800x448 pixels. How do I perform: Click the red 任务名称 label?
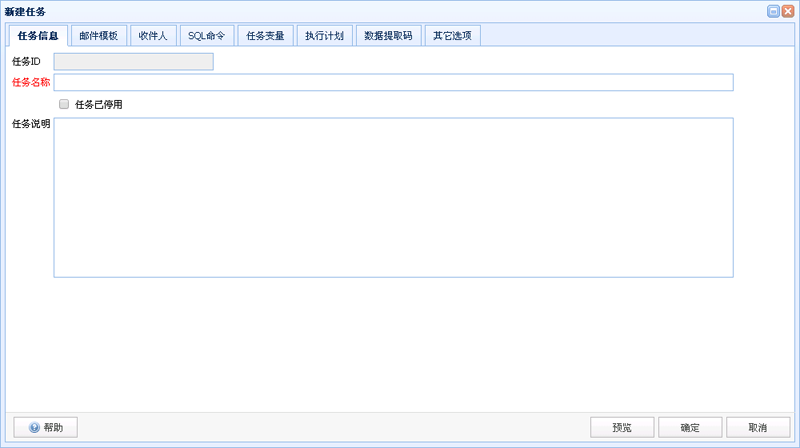tap(31, 82)
